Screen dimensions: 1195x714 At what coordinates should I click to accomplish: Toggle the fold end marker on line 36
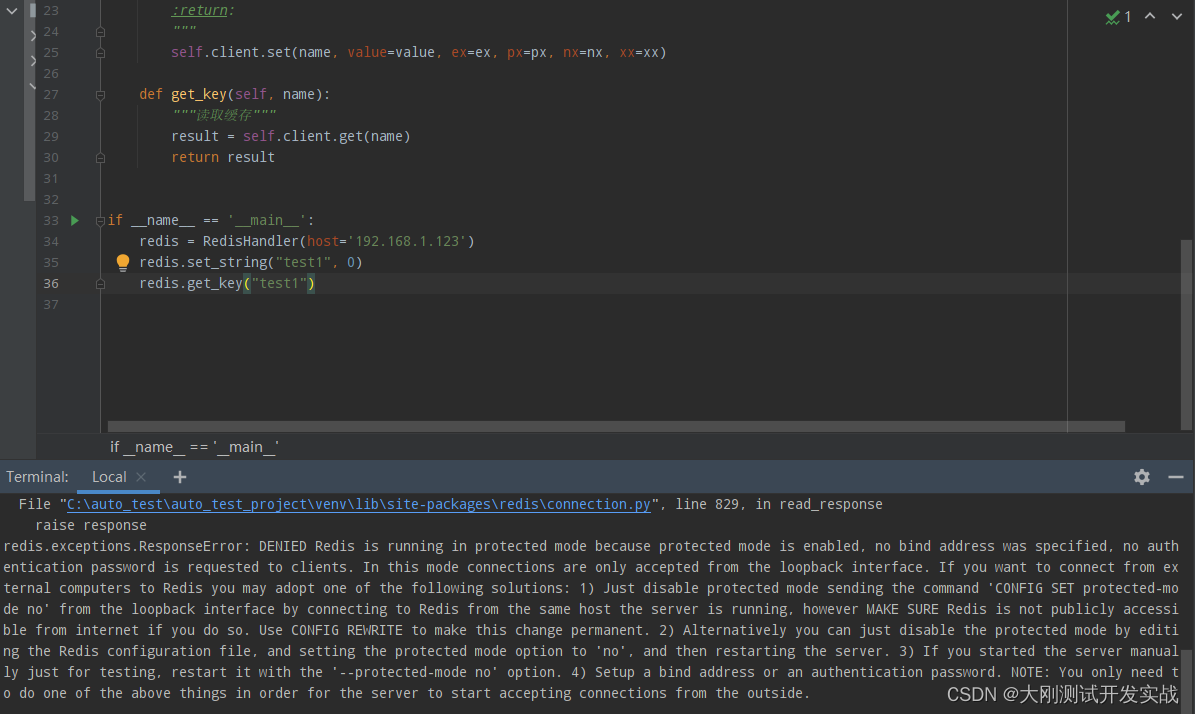[100, 283]
